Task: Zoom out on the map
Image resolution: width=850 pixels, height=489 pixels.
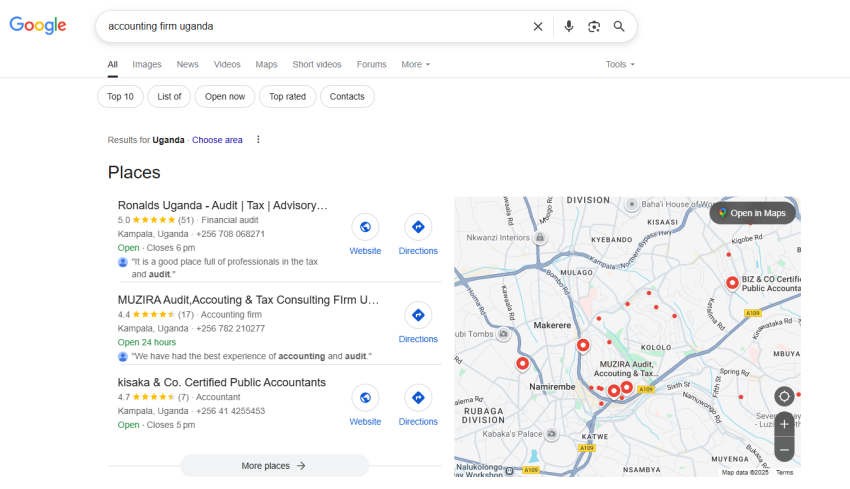Action: 784,449
